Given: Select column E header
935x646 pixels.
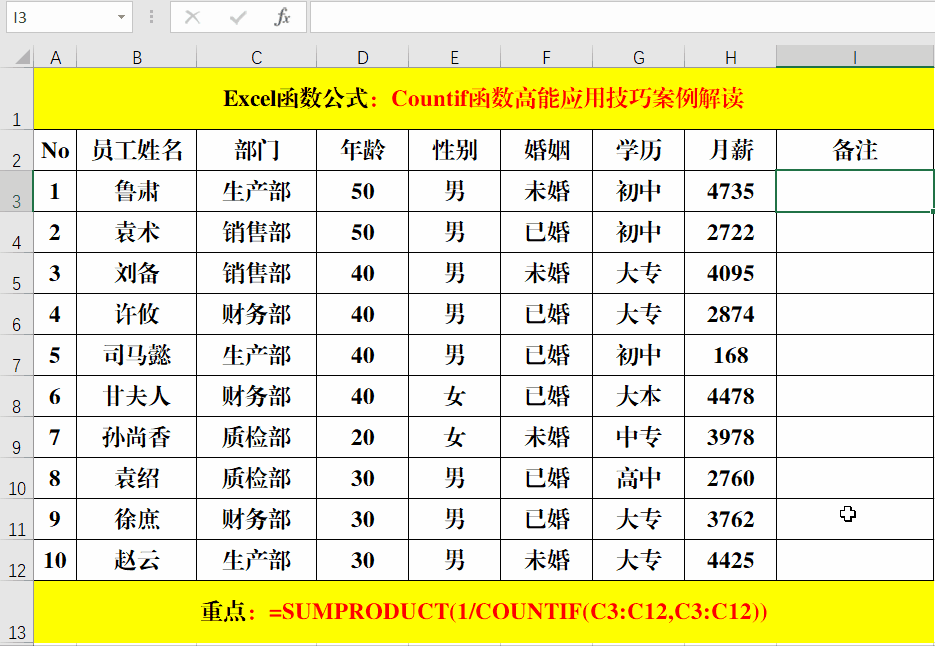Looking at the screenshot, I should point(454,57).
